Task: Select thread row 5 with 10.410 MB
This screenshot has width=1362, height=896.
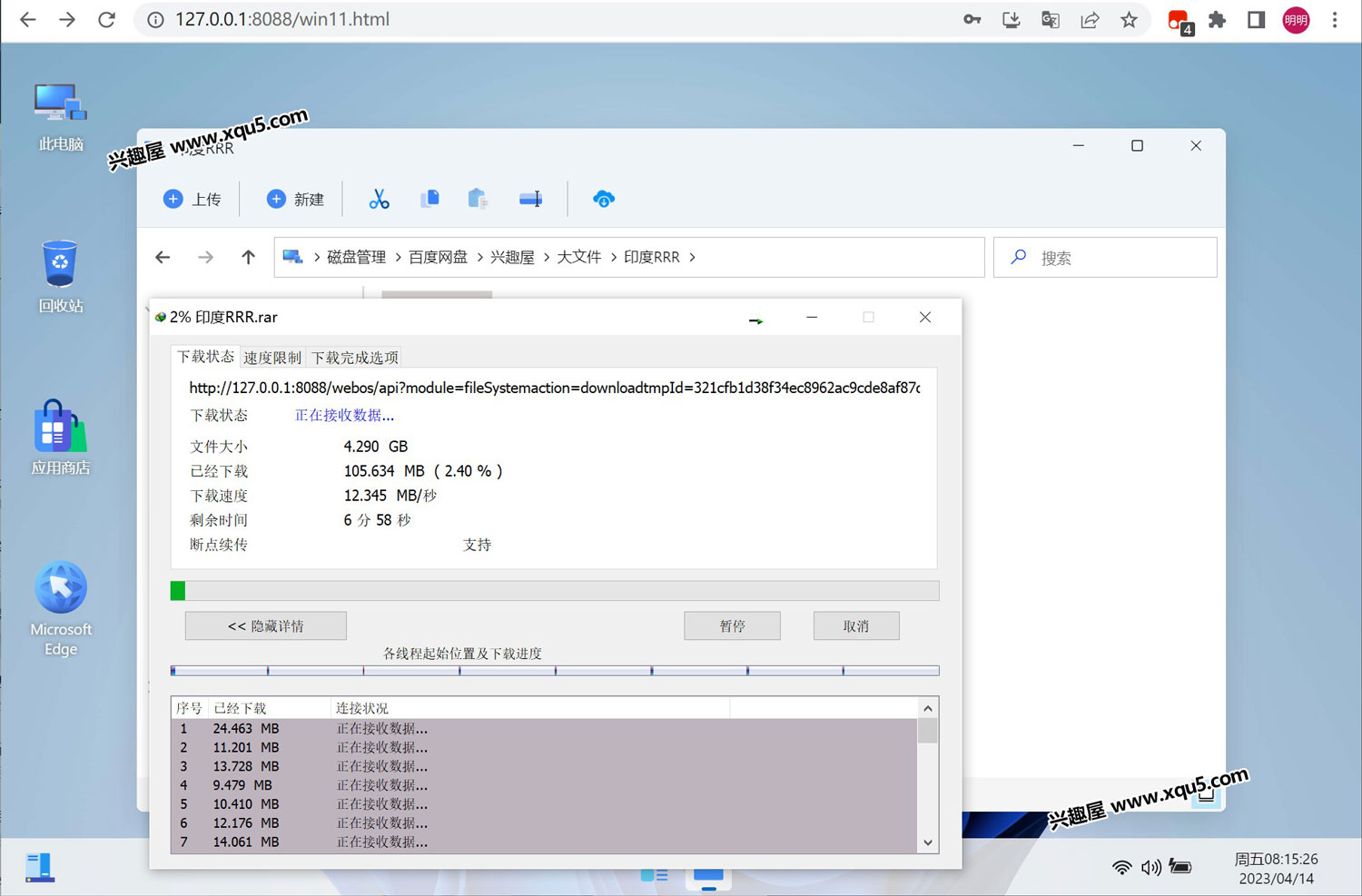Action: click(545, 804)
